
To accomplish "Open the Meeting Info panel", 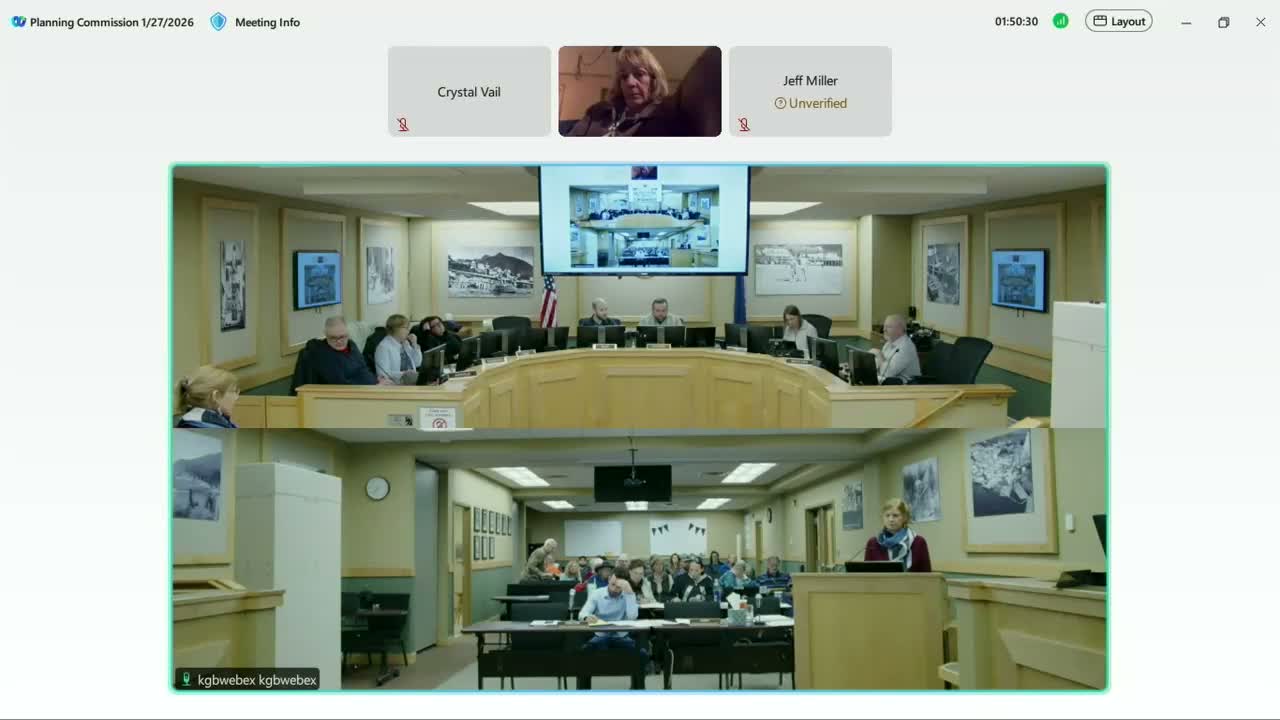I will (255, 22).
